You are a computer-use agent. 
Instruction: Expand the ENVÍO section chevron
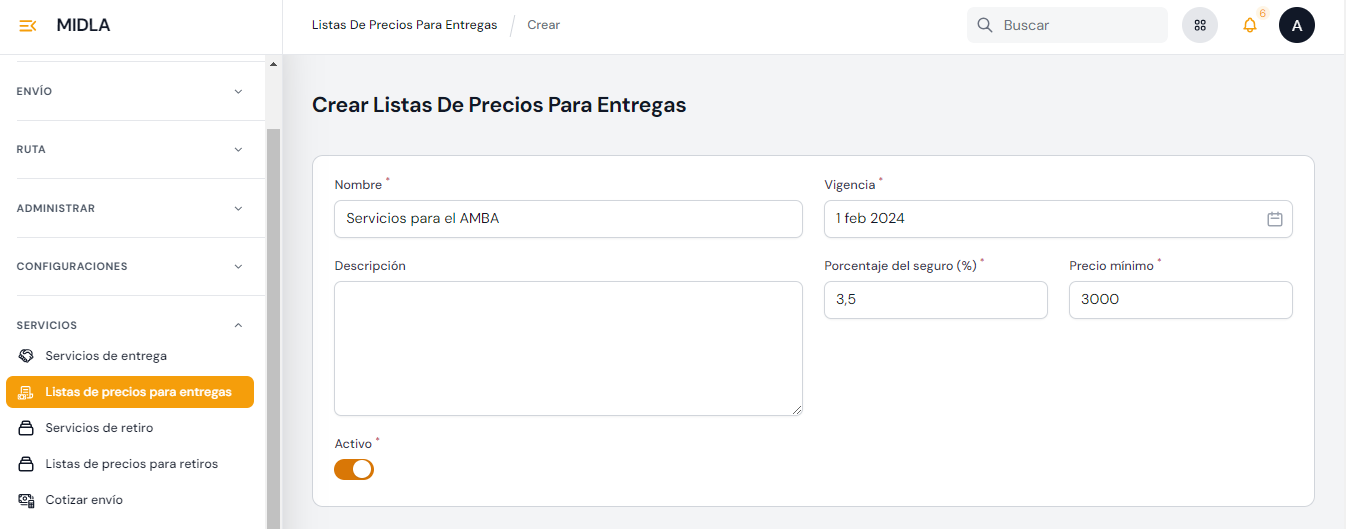tap(238, 91)
